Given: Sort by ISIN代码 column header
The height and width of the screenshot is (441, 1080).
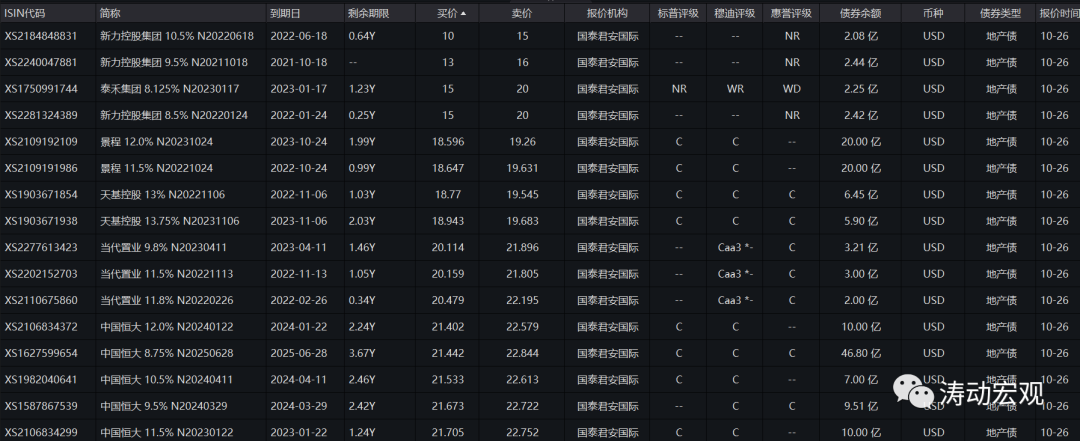Looking at the screenshot, I should (29, 14).
